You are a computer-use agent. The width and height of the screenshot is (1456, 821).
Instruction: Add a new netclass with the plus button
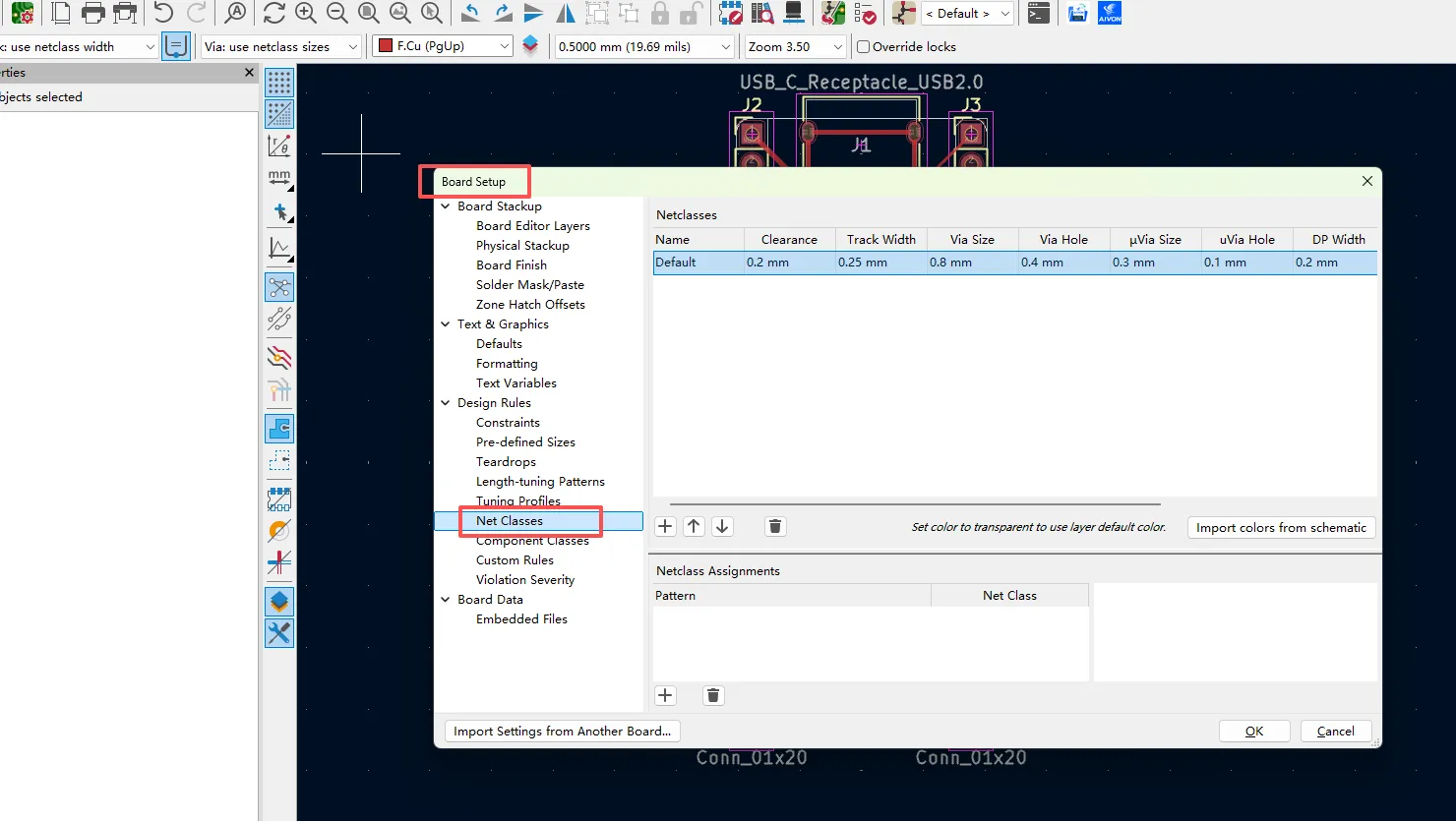pyautogui.click(x=665, y=526)
